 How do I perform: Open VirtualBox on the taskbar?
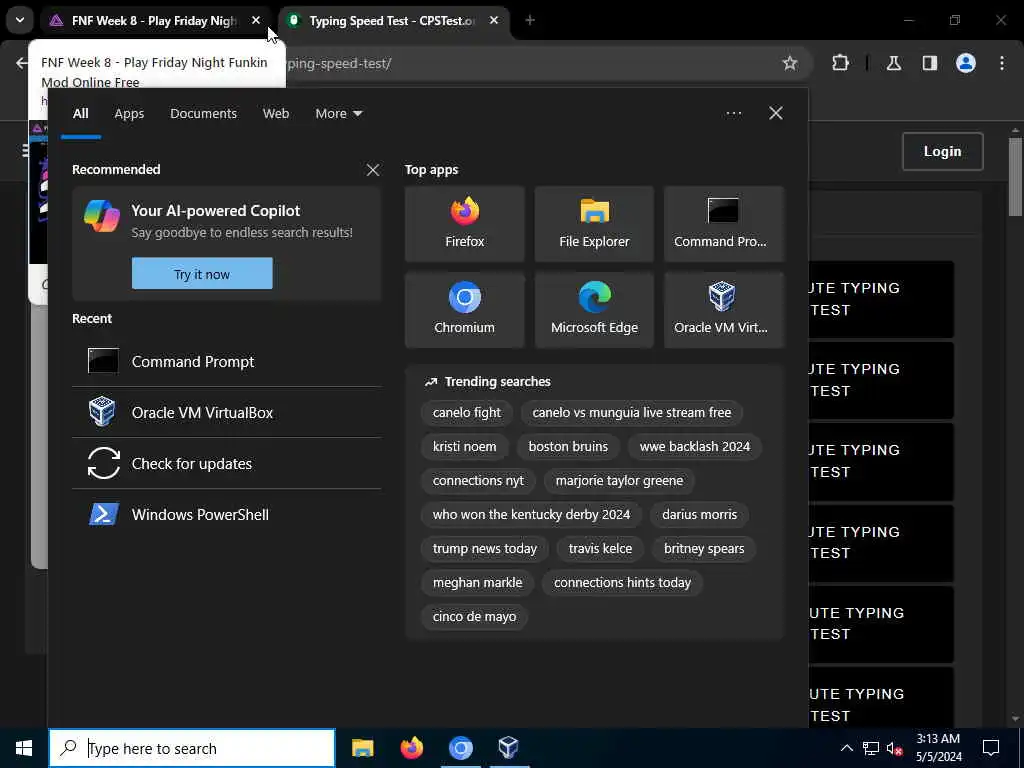click(509, 748)
